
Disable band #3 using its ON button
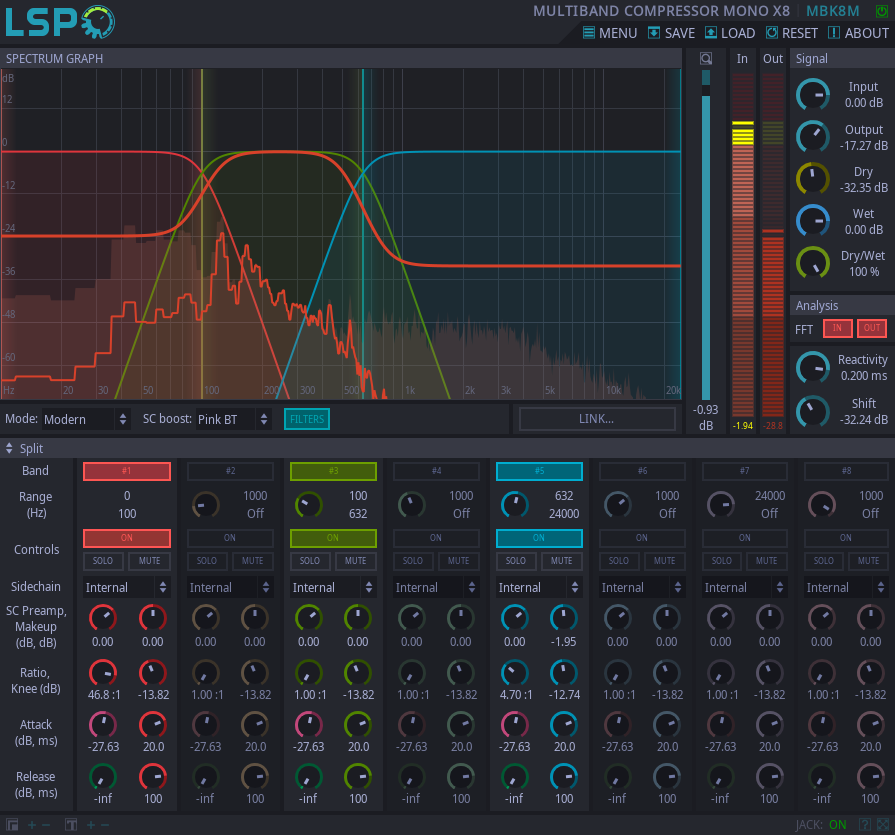pyautogui.click(x=333, y=538)
